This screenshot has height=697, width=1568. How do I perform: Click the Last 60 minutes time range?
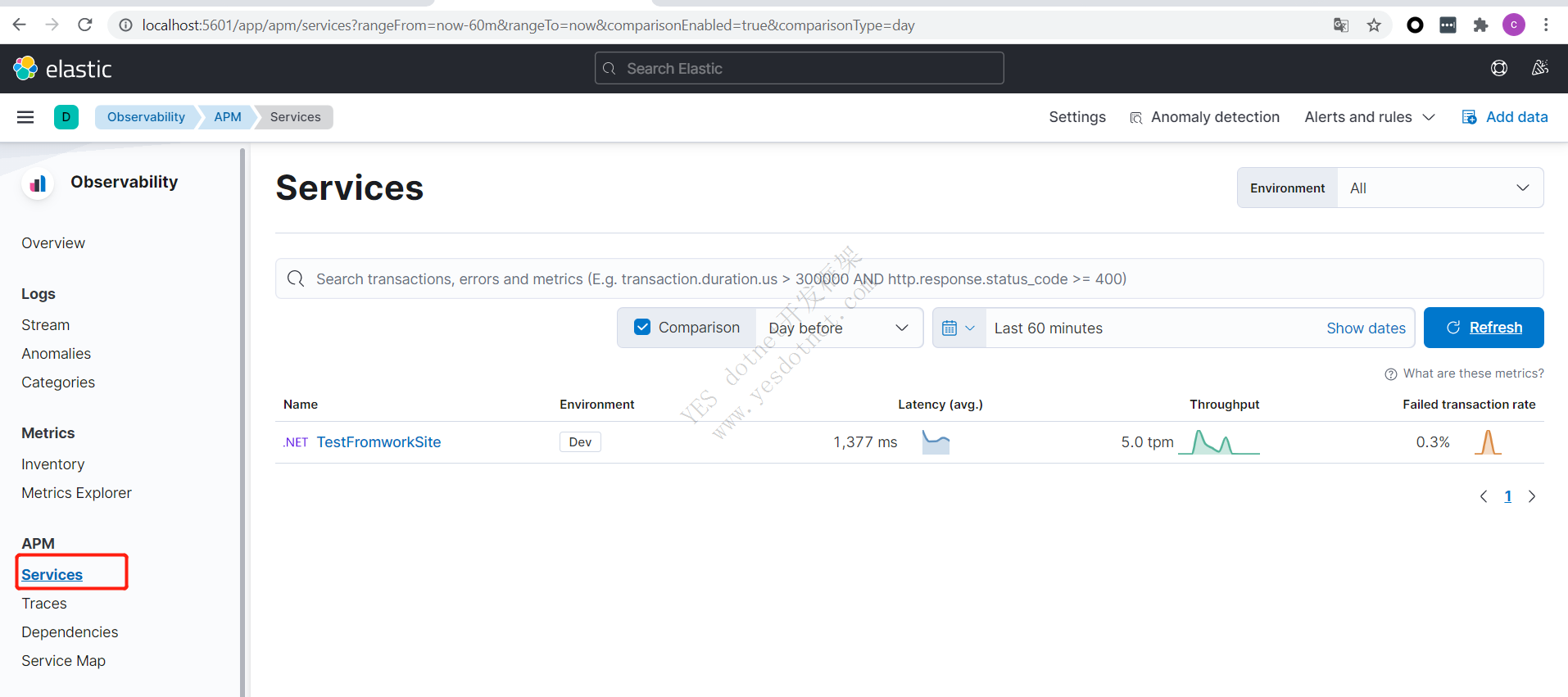[x=1049, y=328]
